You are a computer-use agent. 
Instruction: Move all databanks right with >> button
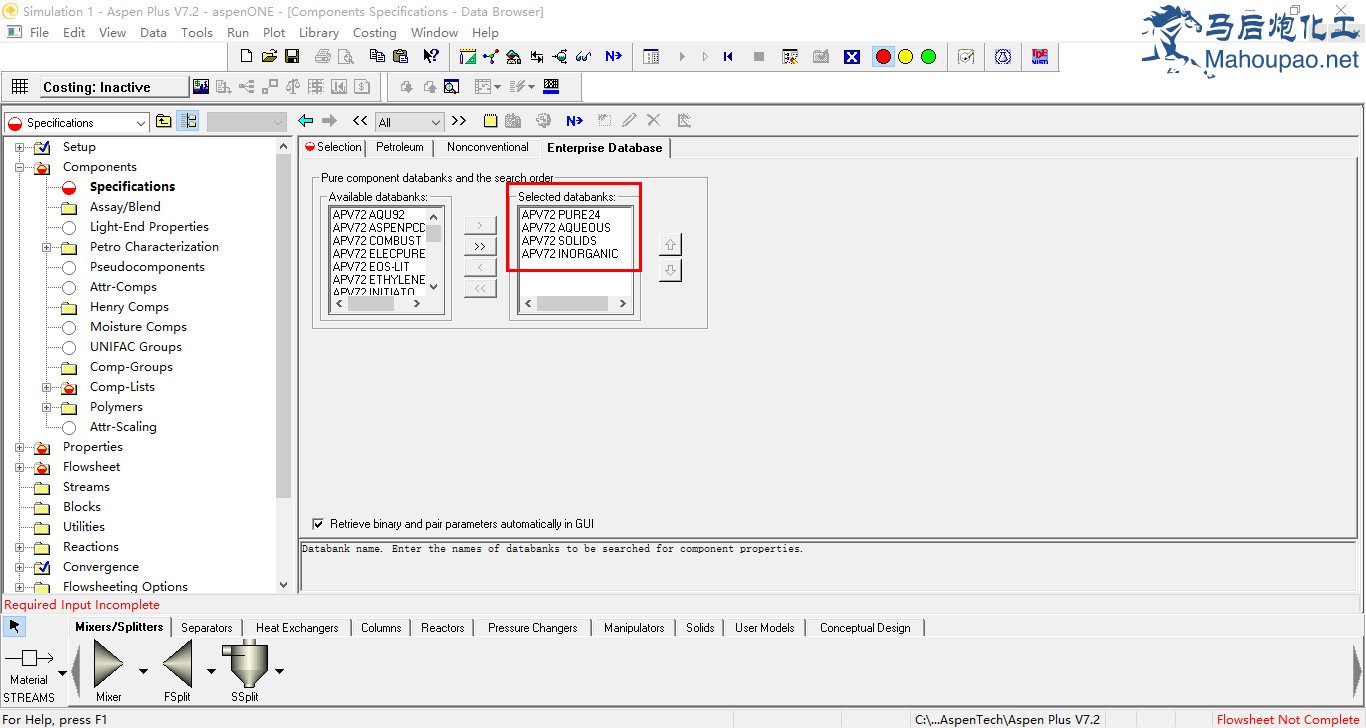point(480,247)
